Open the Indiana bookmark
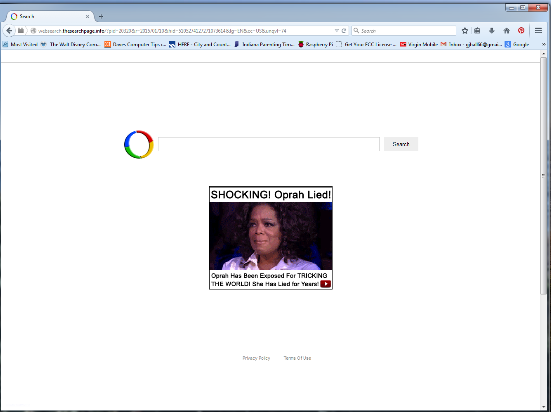 pos(264,44)
